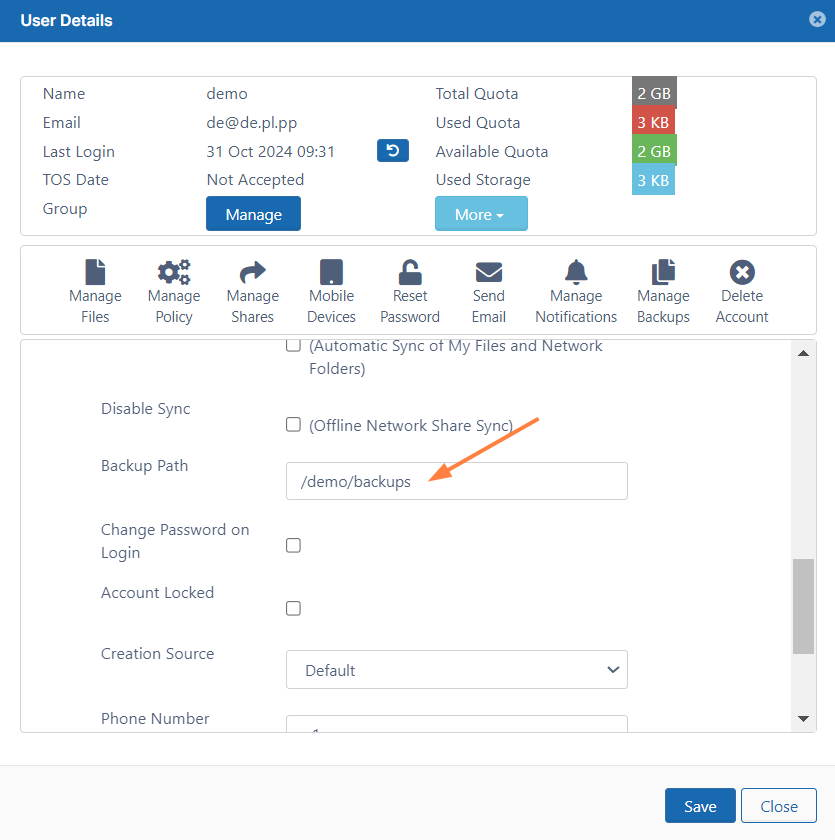Click the Delete Account icon
The image size is (835, 840).
click(742, 272)
